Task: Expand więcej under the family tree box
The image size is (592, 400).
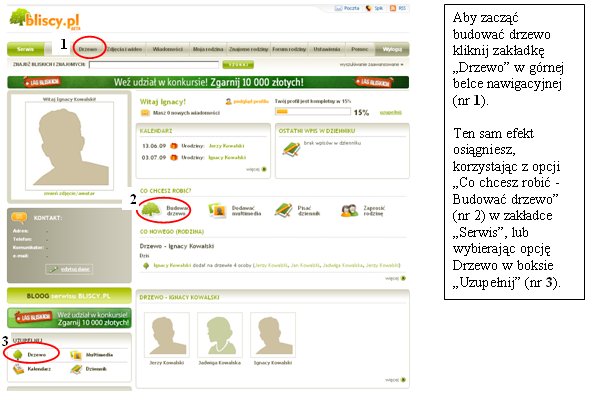Action: tap(395, 380)
